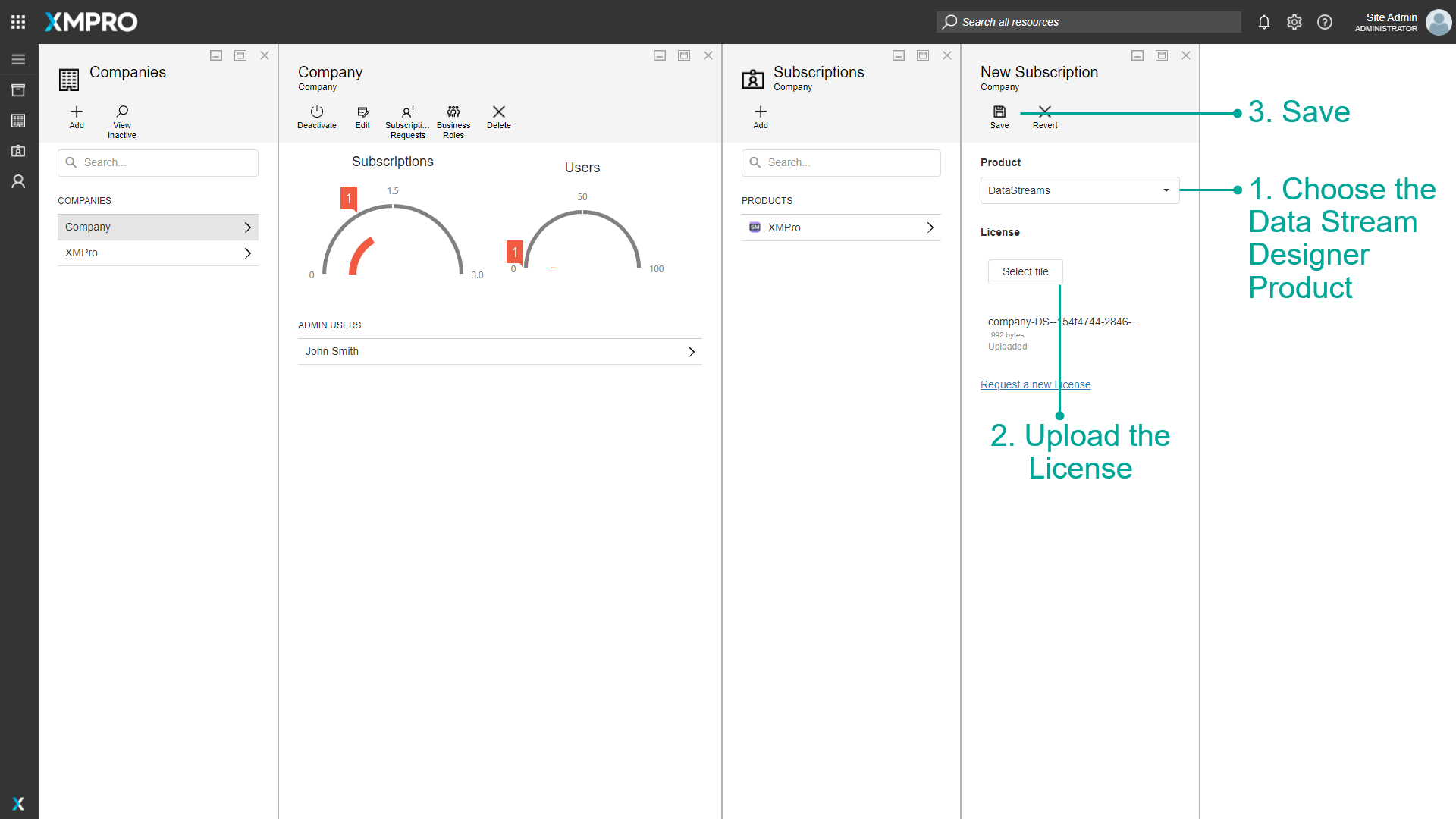The height and width of the screenshot is (819, 1456).
Task: Open the notifications bell
Action: coord(1263,22)
